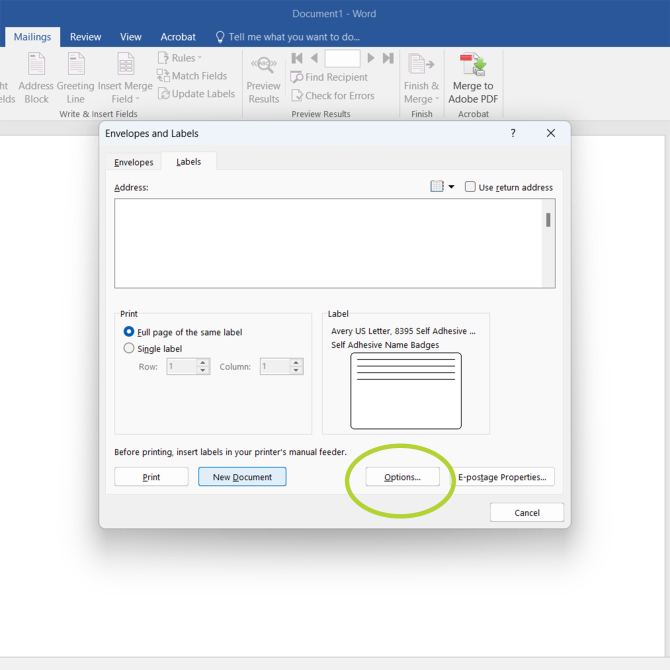Viewport: 670px width, 670px height.
Task: Select Full page of the same label
Action: tap(182, 332)
